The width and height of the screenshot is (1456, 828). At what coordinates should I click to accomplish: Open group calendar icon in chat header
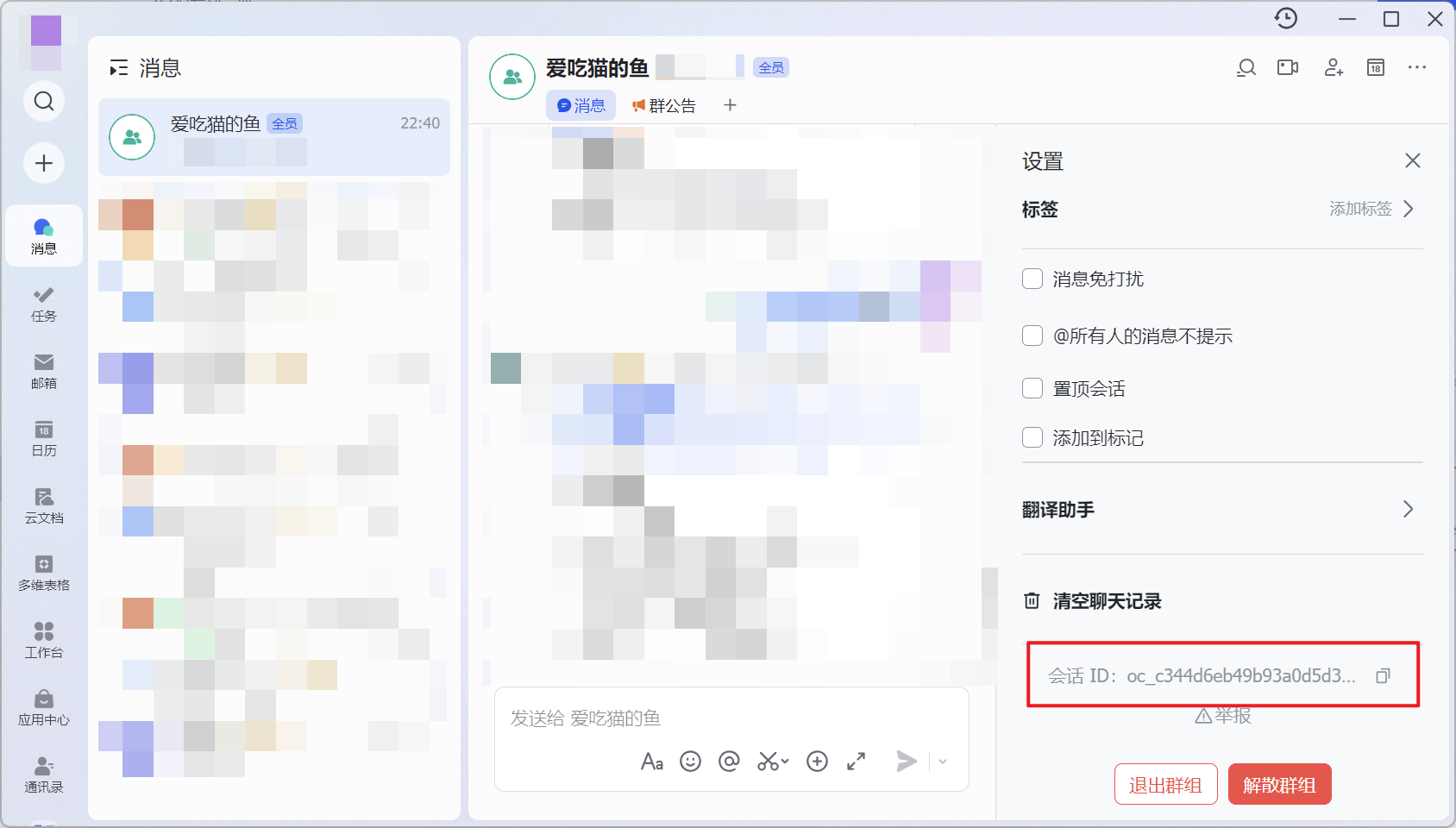click(x=1376, y=67)
